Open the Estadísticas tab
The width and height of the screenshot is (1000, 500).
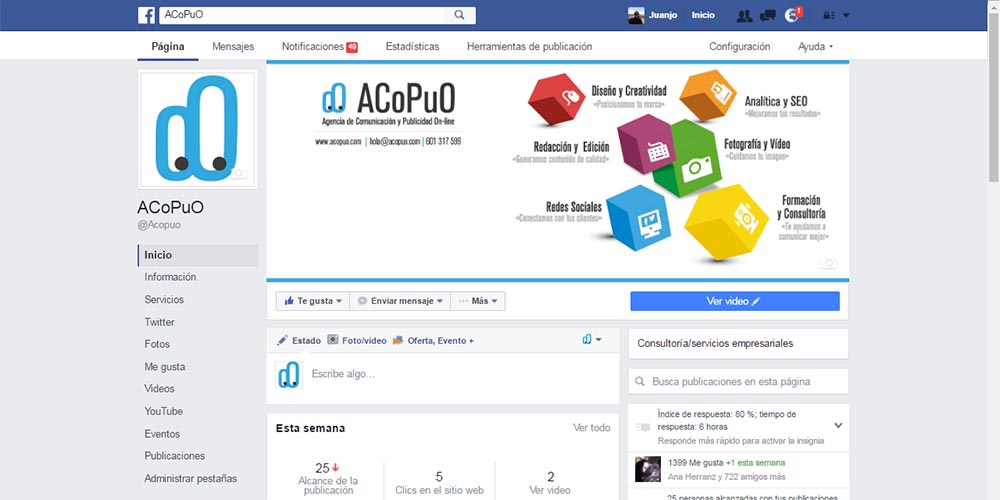[412, 47]
